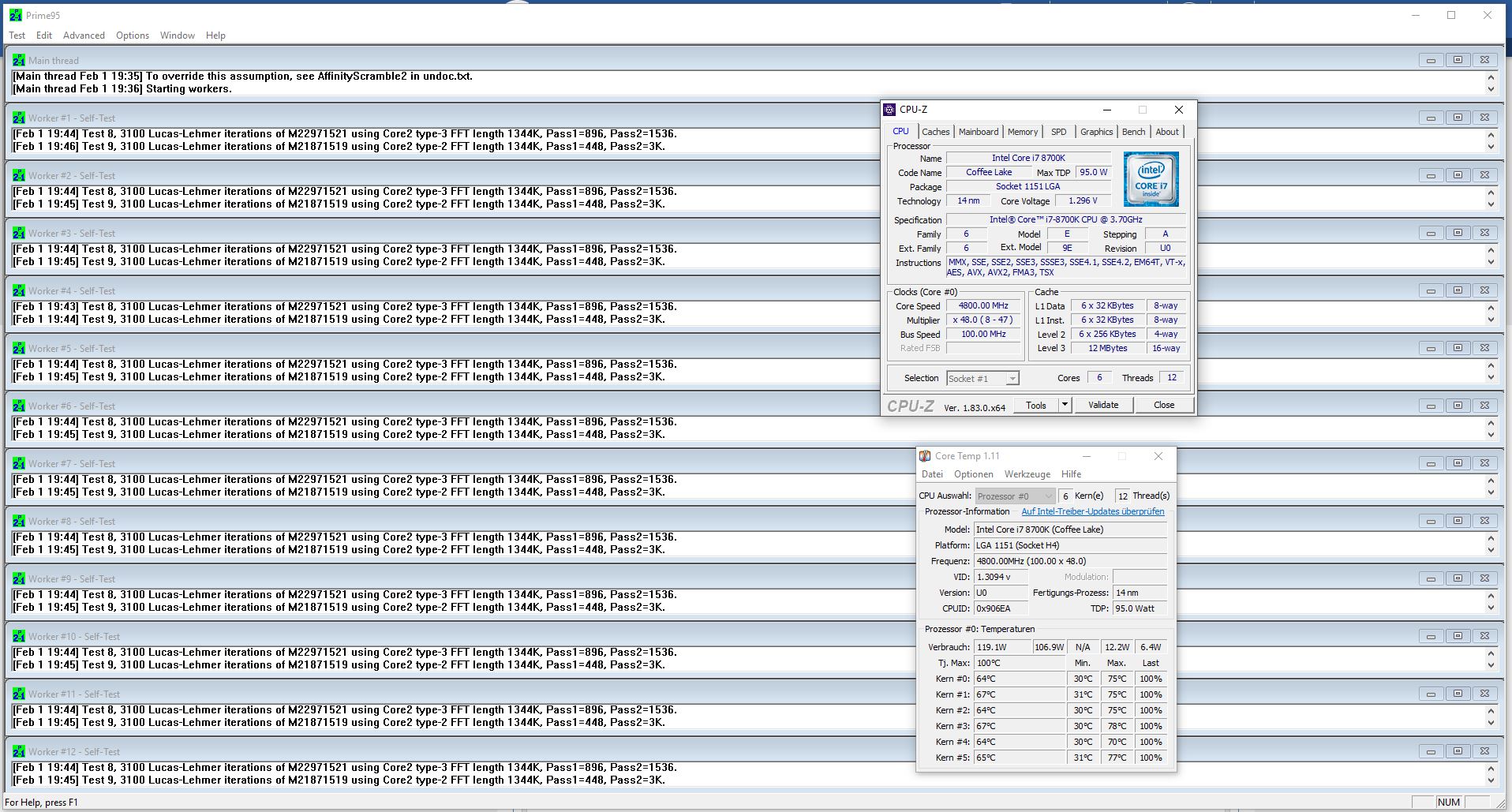Click the Kern #3 temperature reading 67°C

(1019, 726)
